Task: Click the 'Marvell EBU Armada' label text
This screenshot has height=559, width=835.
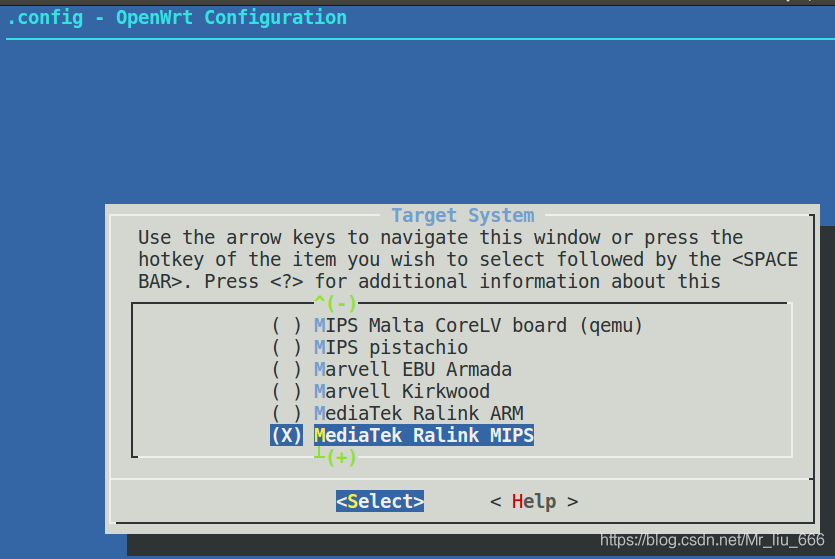Action: tap(413, 369)
